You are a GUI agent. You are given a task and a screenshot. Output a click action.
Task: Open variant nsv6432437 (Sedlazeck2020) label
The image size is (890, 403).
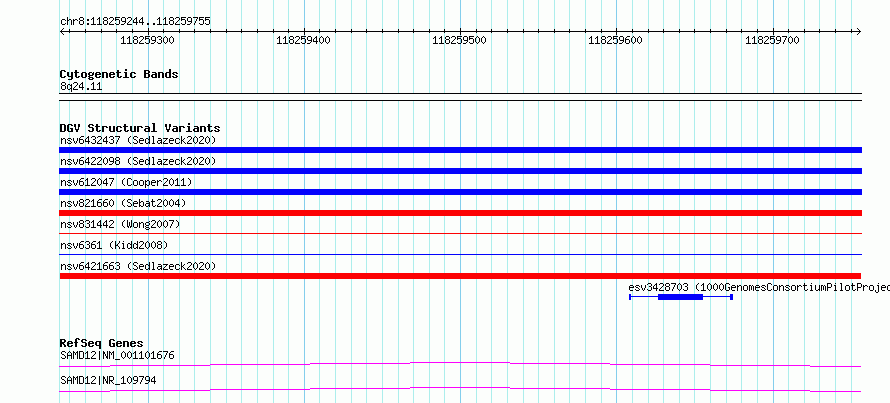(138, 140)
